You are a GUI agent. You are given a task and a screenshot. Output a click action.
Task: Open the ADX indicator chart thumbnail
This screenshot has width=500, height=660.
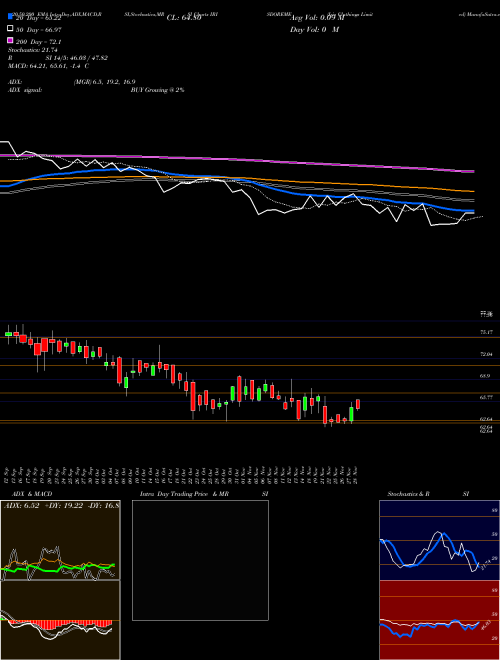(x=60, y=540)
